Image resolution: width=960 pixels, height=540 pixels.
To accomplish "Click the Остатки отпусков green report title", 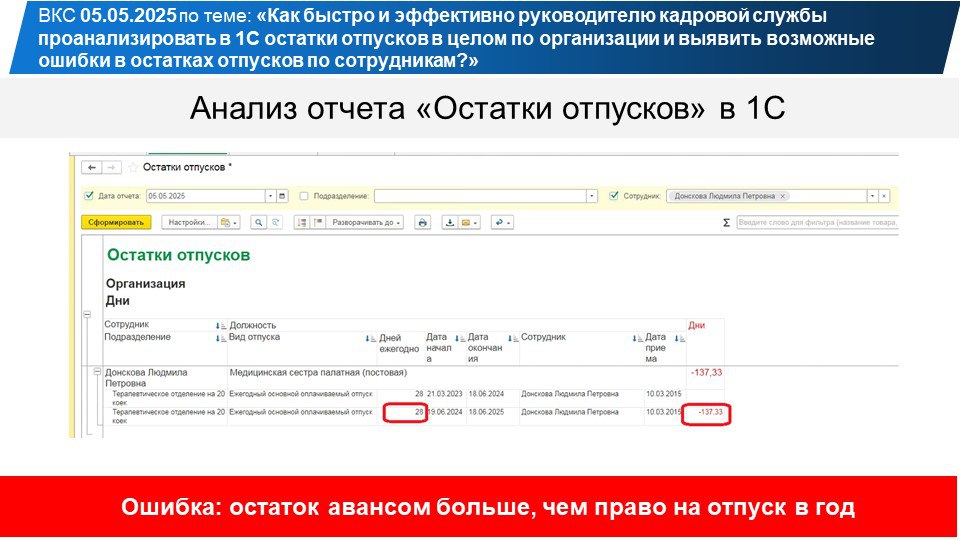I will (179, 255).
